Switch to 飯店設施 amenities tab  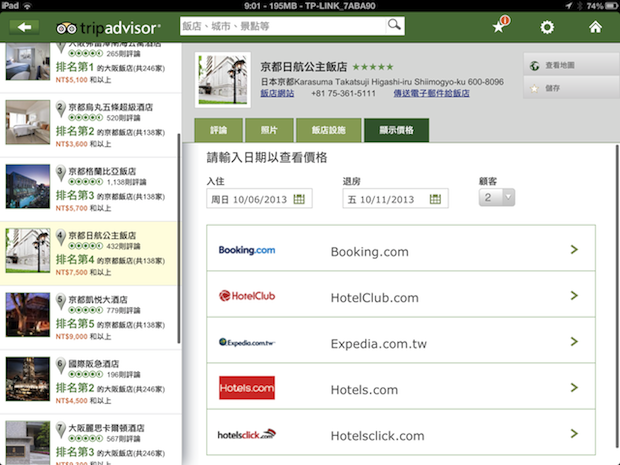(x=329, y=130)
